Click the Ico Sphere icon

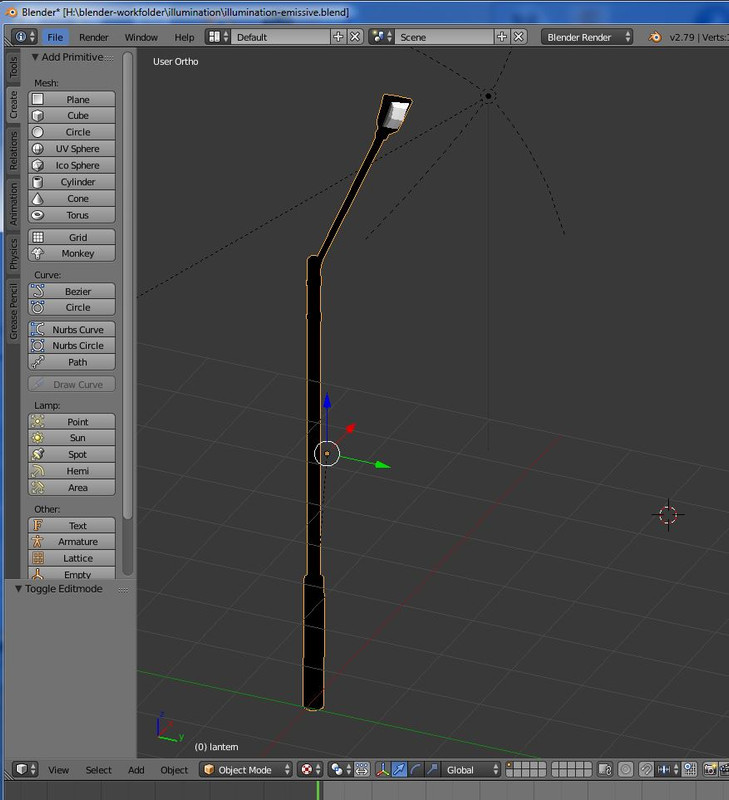pyautogui.click(x=38, y=165)
